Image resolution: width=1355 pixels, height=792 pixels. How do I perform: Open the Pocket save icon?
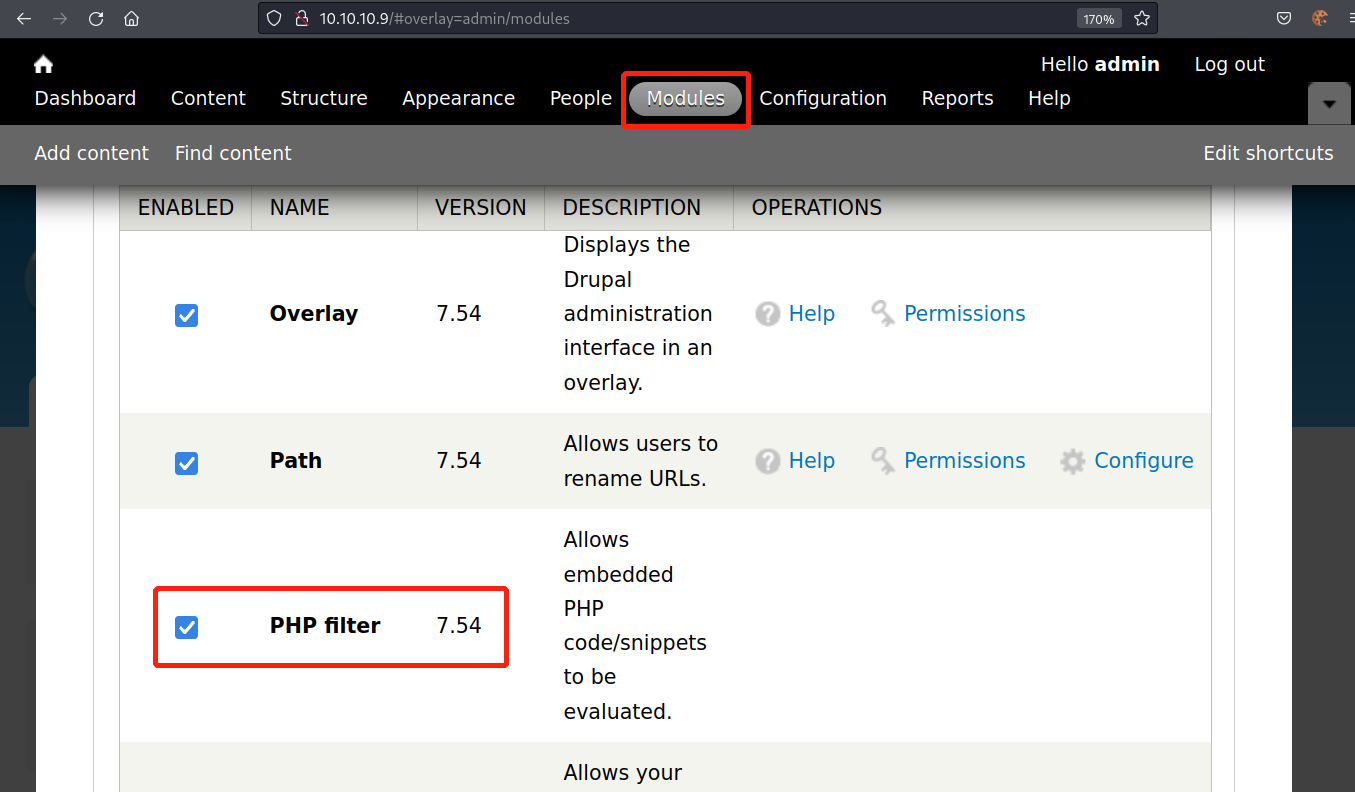(1284, 19)
